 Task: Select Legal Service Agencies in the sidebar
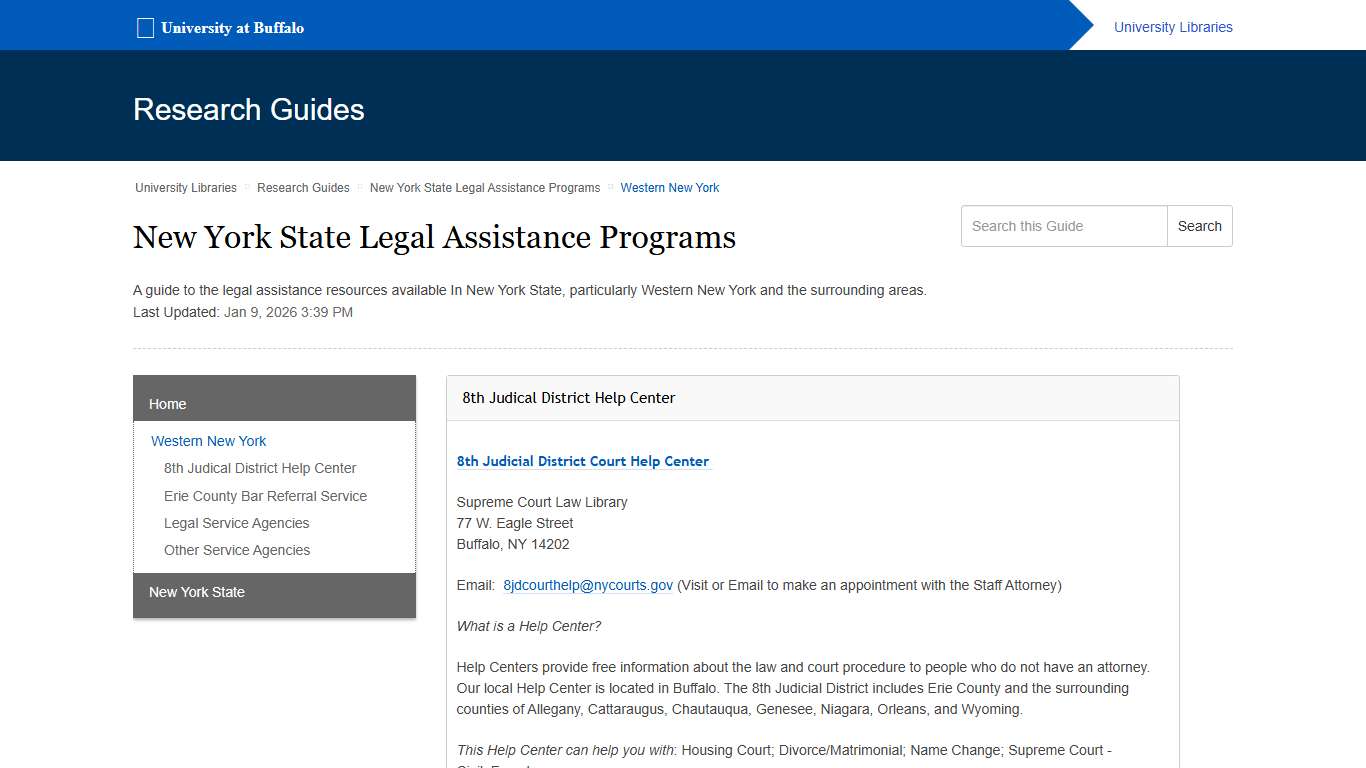click(236, 523)
